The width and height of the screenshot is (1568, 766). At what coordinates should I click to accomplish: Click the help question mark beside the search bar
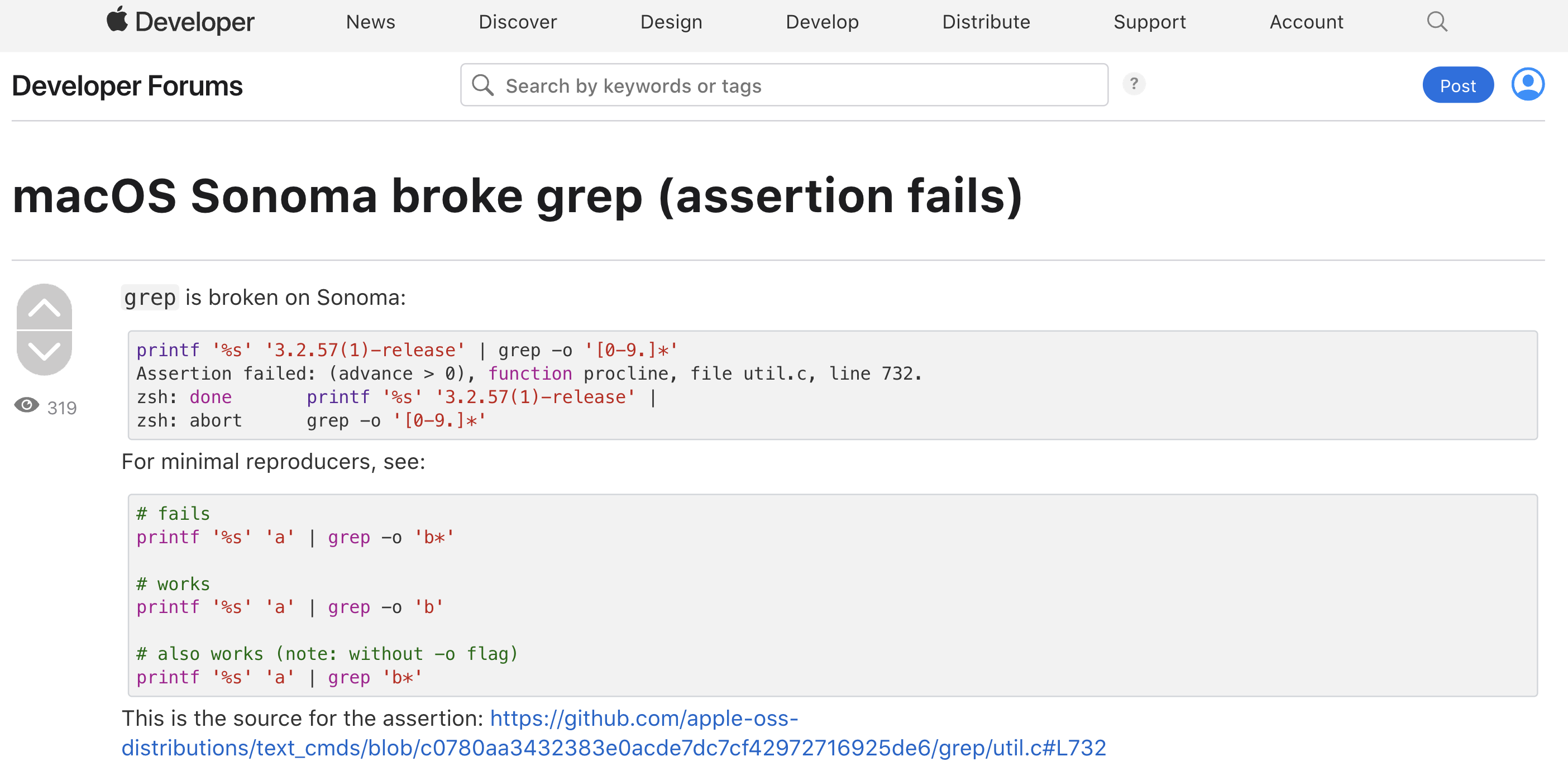pyautogui.click(x=1134, y=84)
